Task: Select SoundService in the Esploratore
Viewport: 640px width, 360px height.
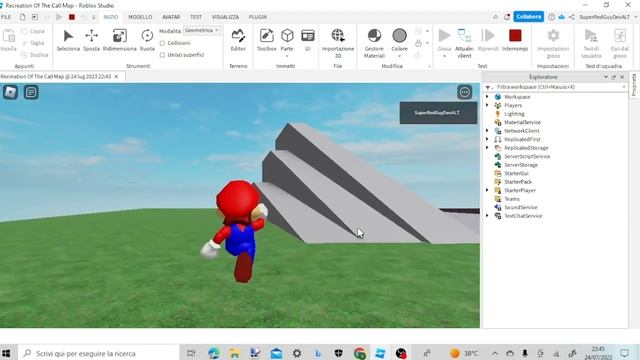Action: [x=520, y=207]
